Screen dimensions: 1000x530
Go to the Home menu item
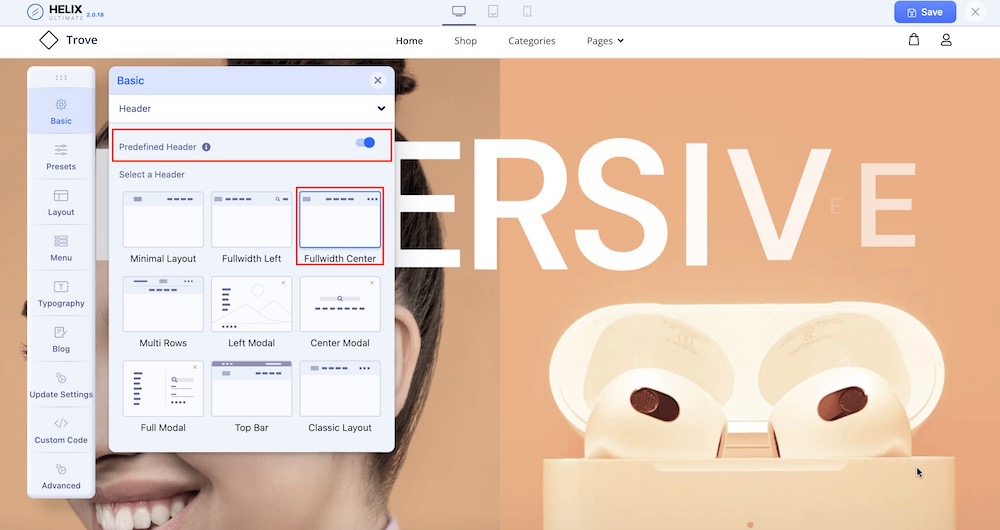click(x=409, y=41)
